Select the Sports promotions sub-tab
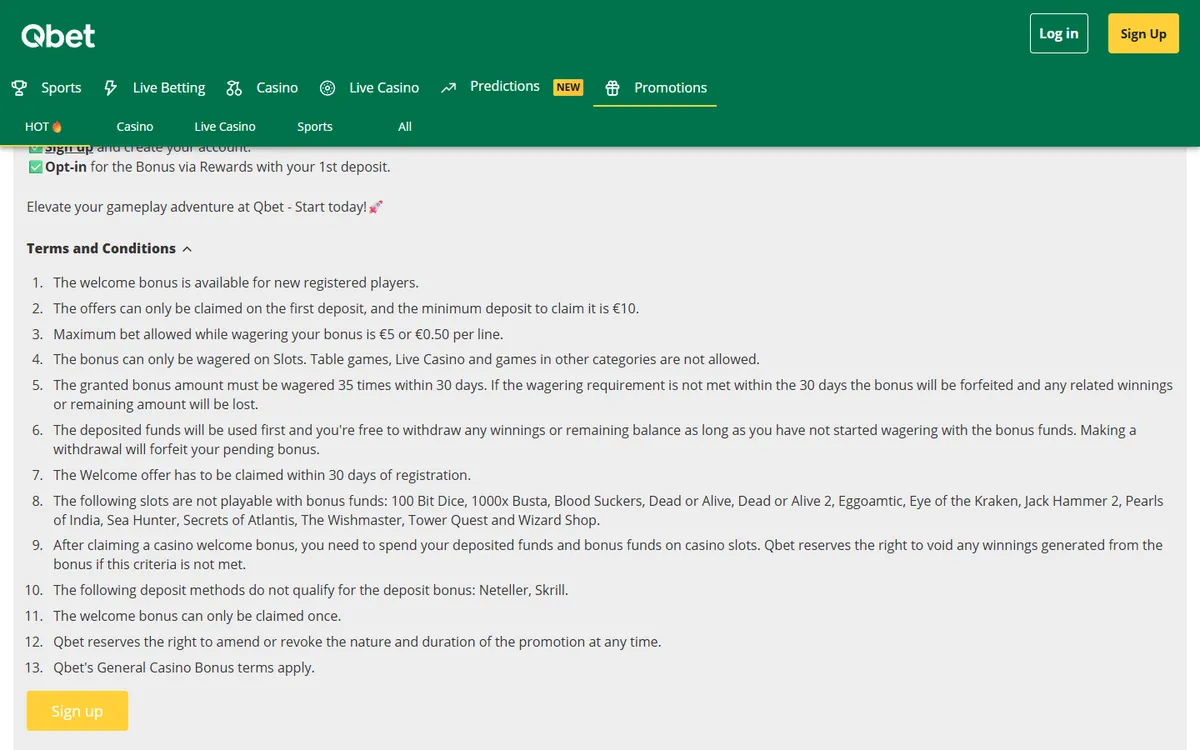This screenshot has height=750, width=1200. (x=315, y=127)
